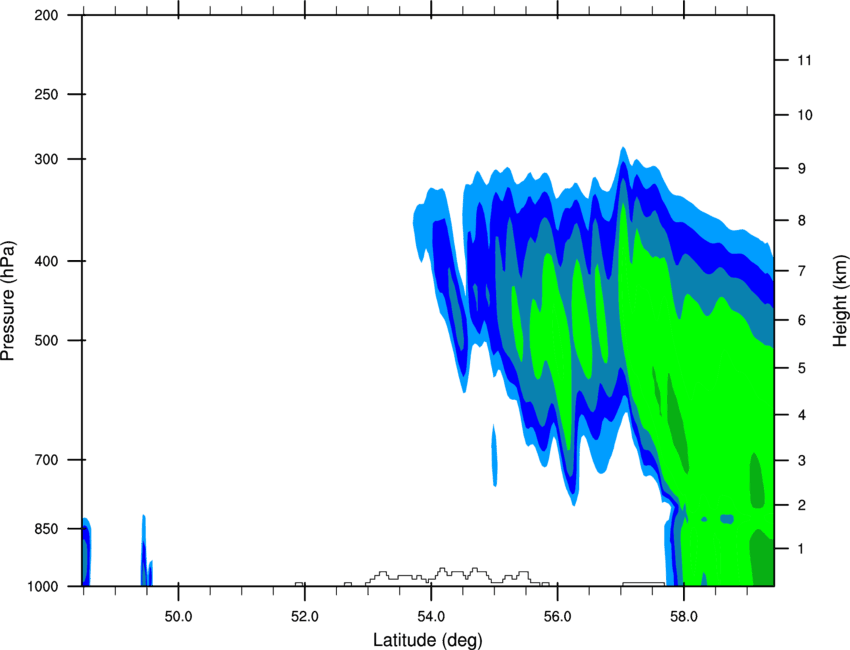Click the 1 km height label
The image size is (850, 650).
click(x=802, y=549)
